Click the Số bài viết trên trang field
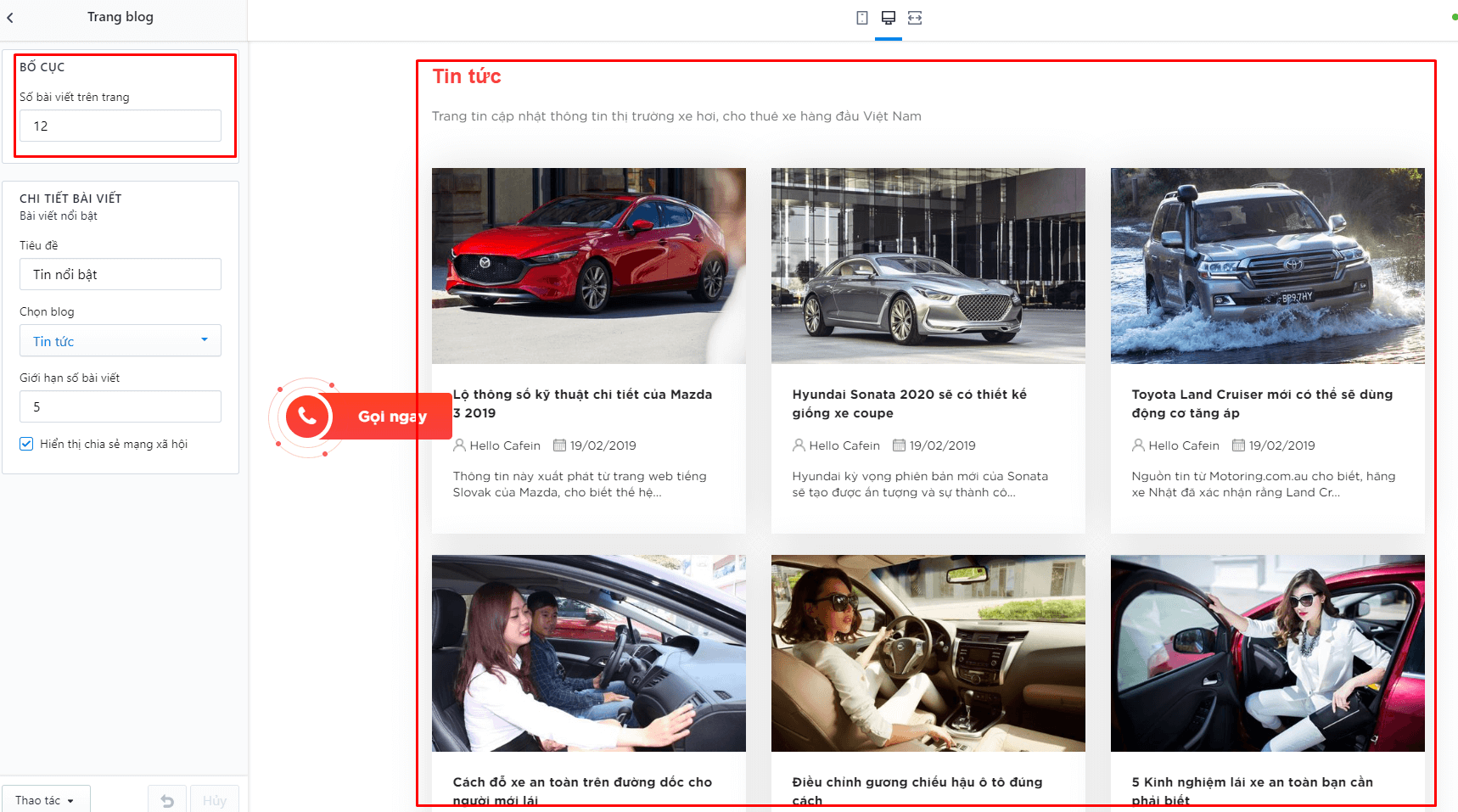Screen dimensions: 1458x812 [x=121, y=126]
